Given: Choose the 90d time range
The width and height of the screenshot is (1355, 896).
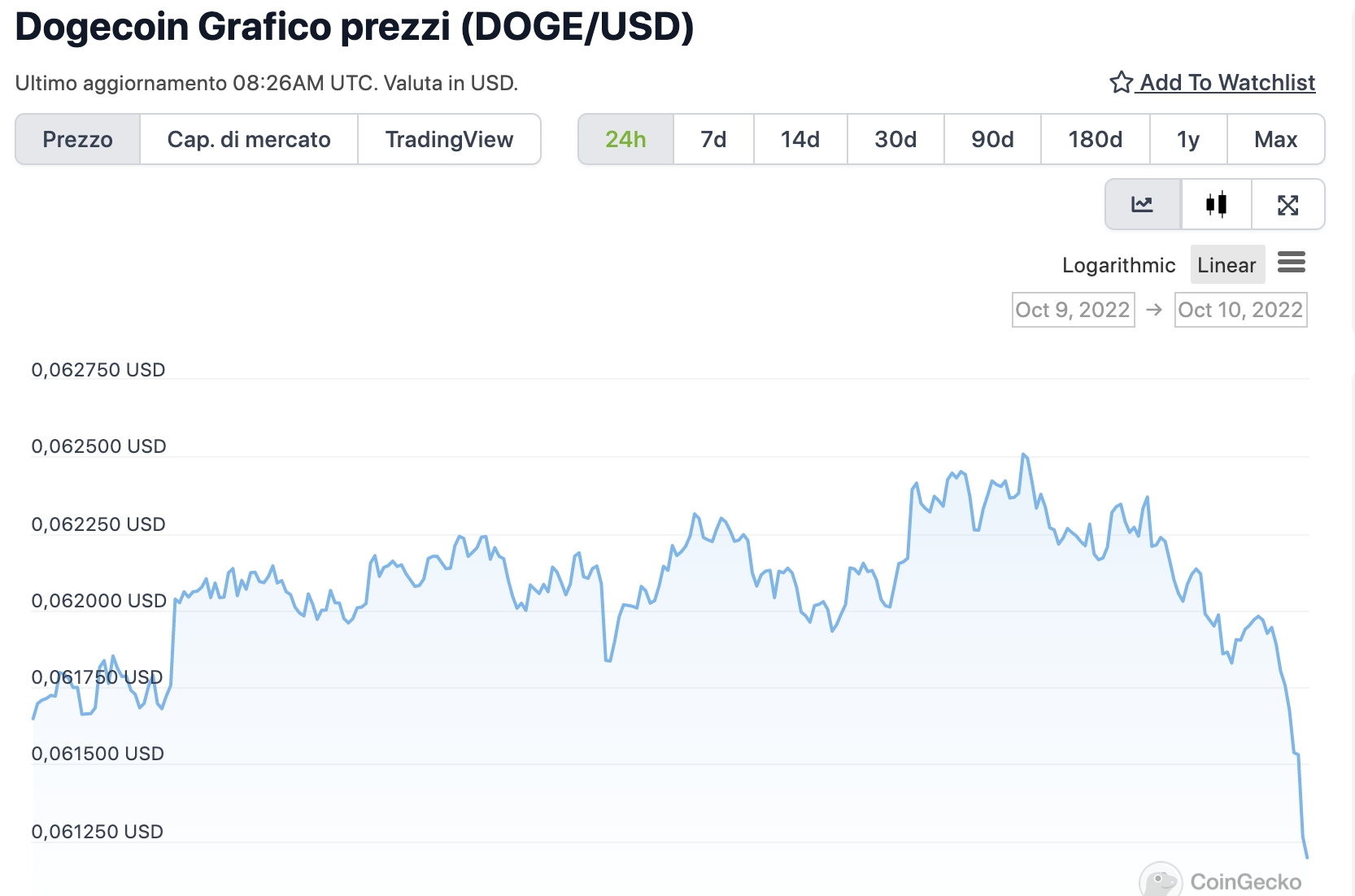Looking at the screenshot, I should [992, 139].
